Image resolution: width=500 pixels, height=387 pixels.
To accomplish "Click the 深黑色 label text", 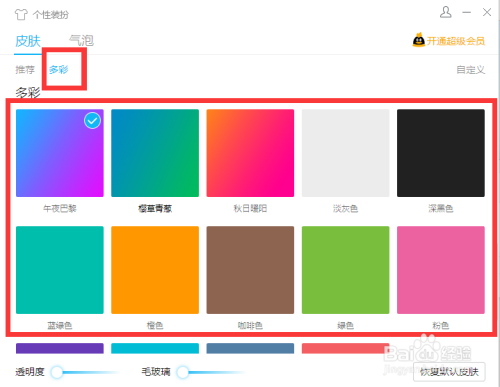I will [x=441, y=209].
